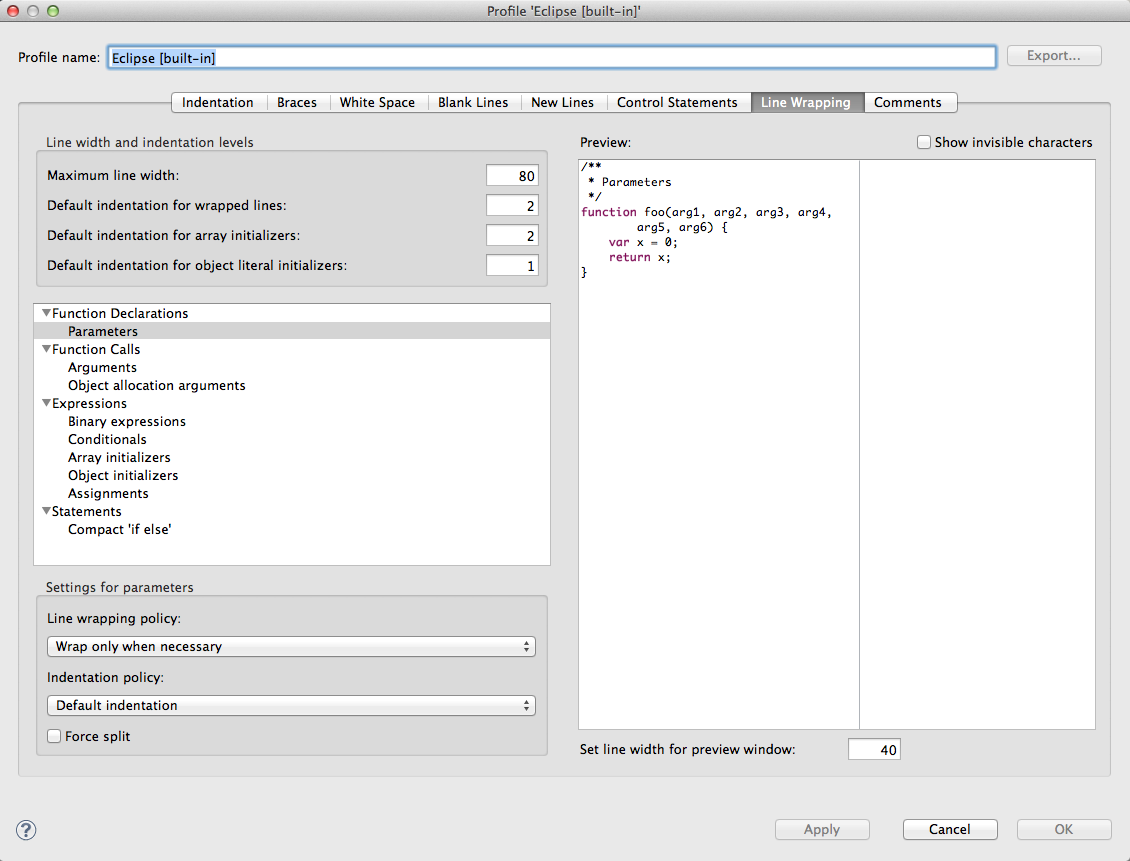
Task: Choose Object allocation arguments item
Action: pos(157,386)
